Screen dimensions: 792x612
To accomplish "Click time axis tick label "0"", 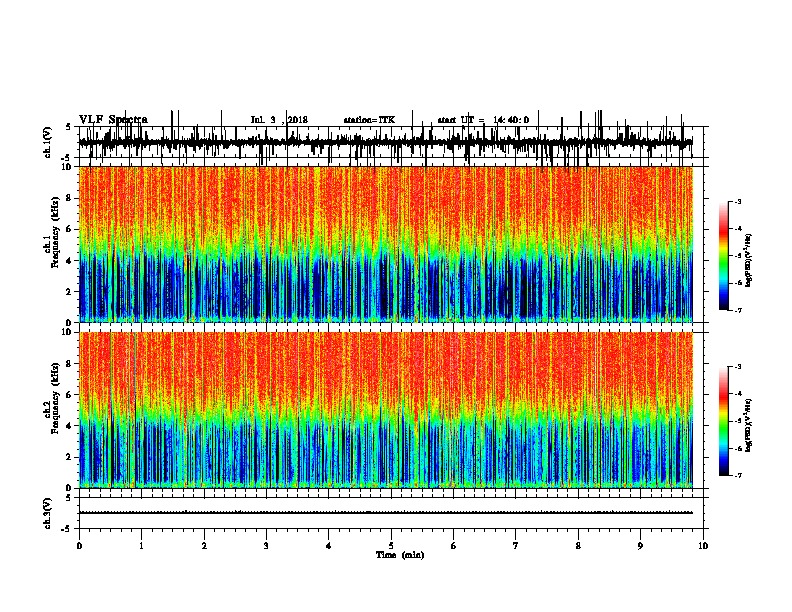I will click(79, 546).
